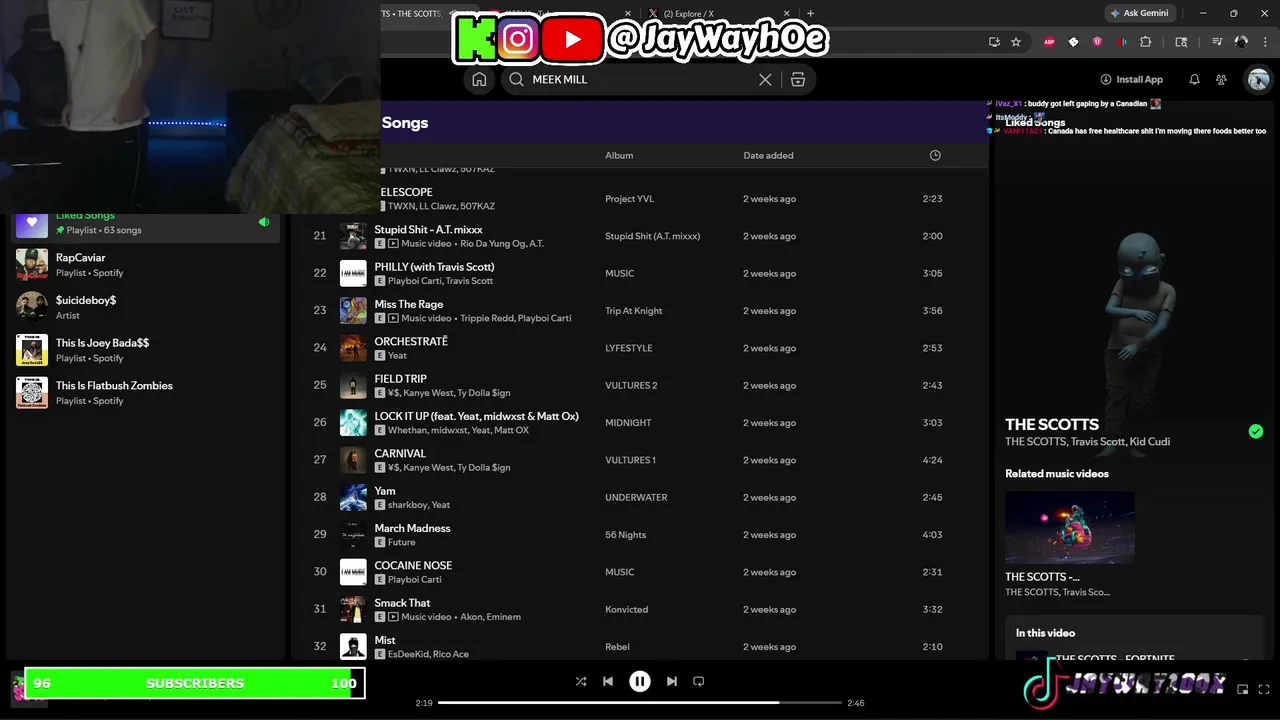Image resolution: width=1280 pixels, height=720 pixels.
Task: Play the song PHILLY (with Travis Scott)
Action: [x=434, y=267]
